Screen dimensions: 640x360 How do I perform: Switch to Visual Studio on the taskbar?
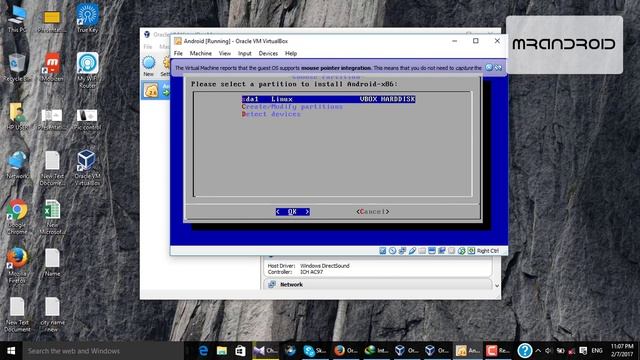coord(265,351)
